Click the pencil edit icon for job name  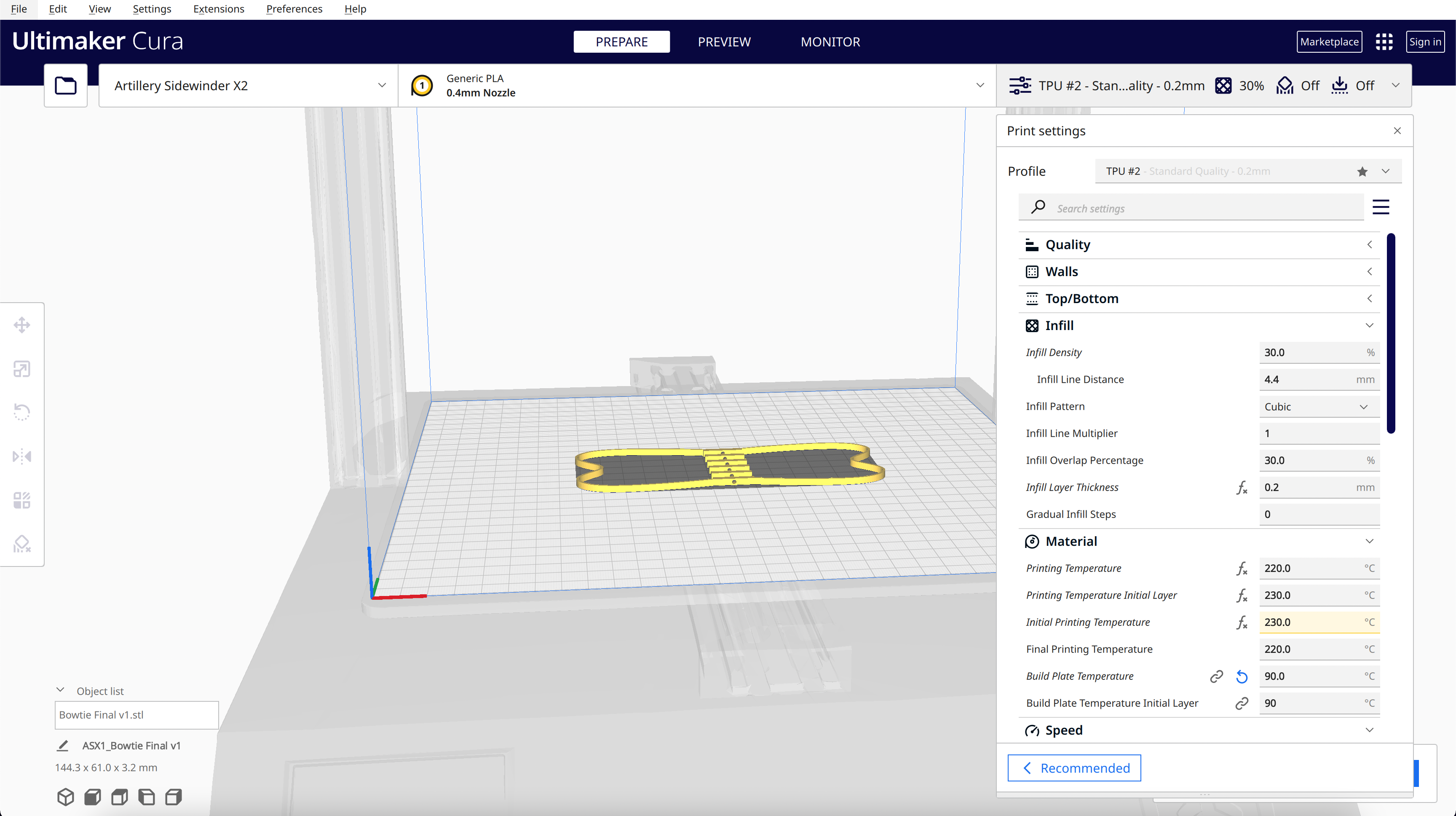click(63, 745)
